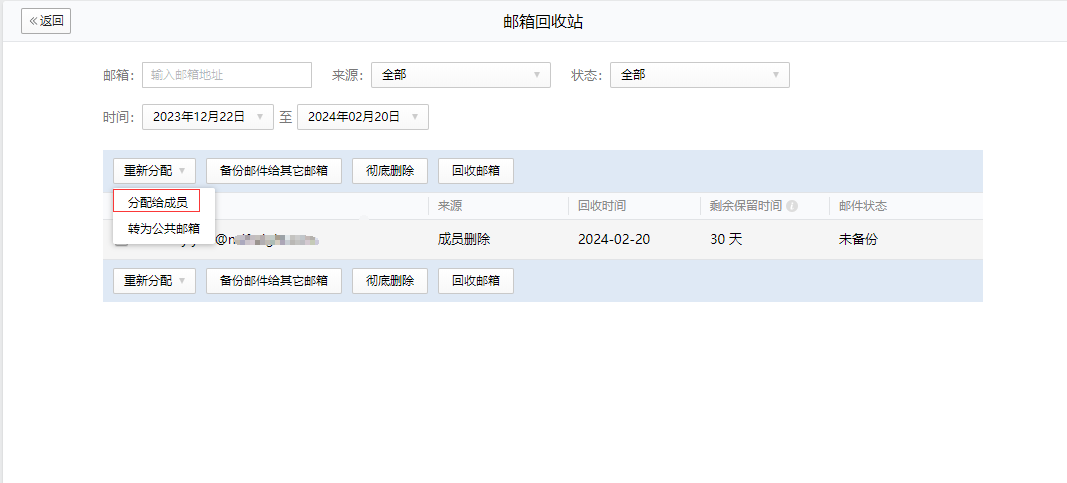
Task: Click the 回收时间 column header
Action: tap(602, 206)
